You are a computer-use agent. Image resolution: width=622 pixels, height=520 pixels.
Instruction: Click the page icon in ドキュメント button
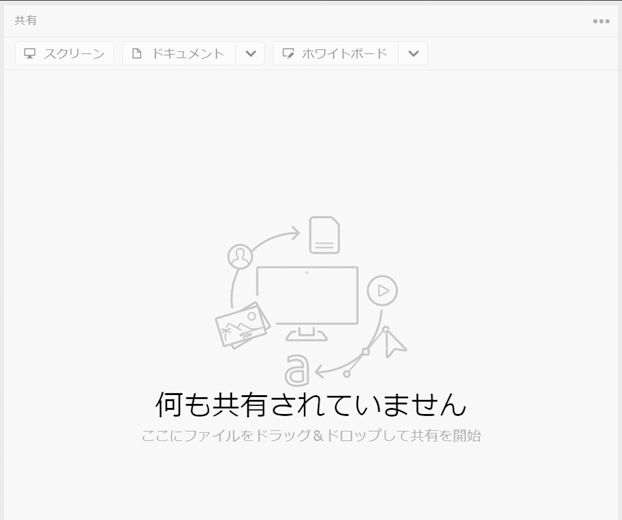tap(136, 53)
